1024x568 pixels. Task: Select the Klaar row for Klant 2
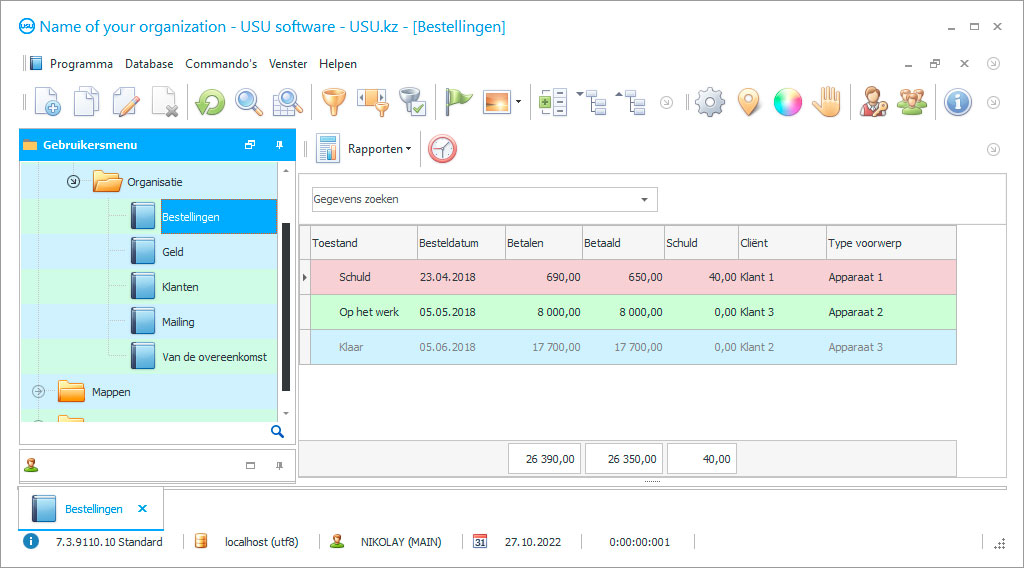click(x=633, y=347)
